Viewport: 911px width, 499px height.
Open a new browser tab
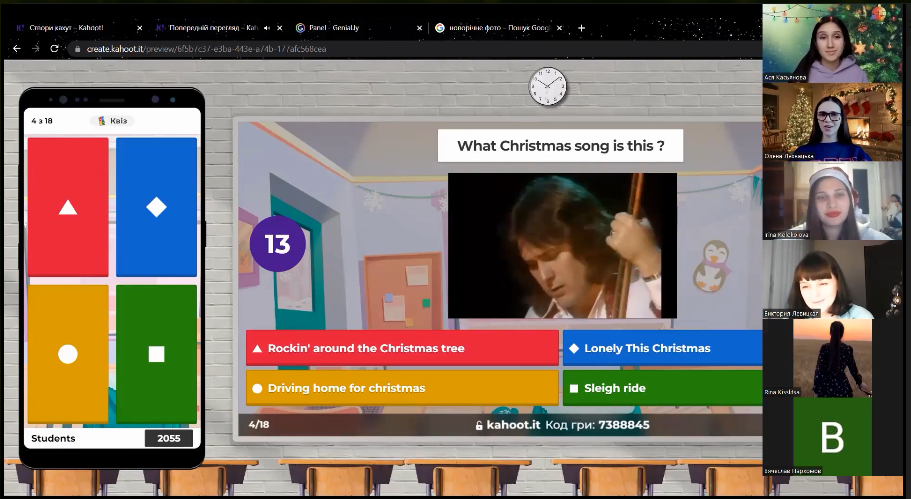[582, 28]
